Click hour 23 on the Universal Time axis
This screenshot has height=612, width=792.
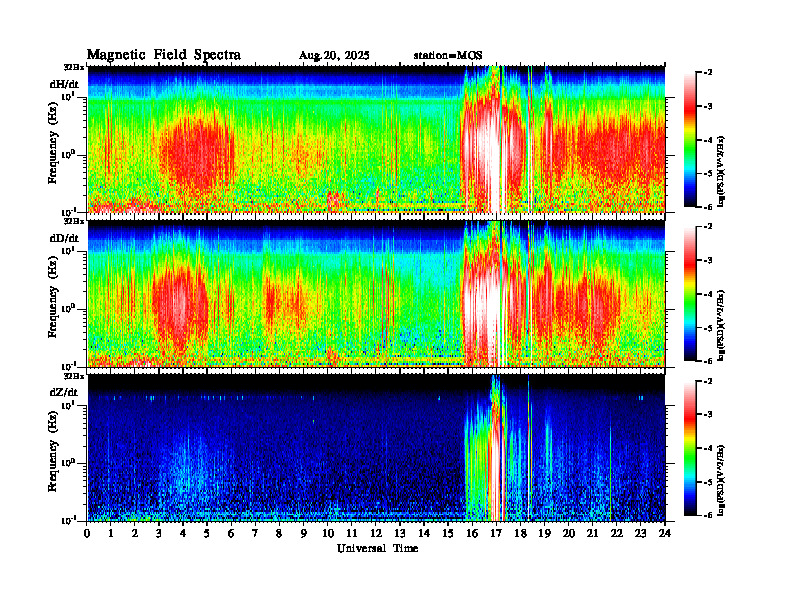click(640, 534)
